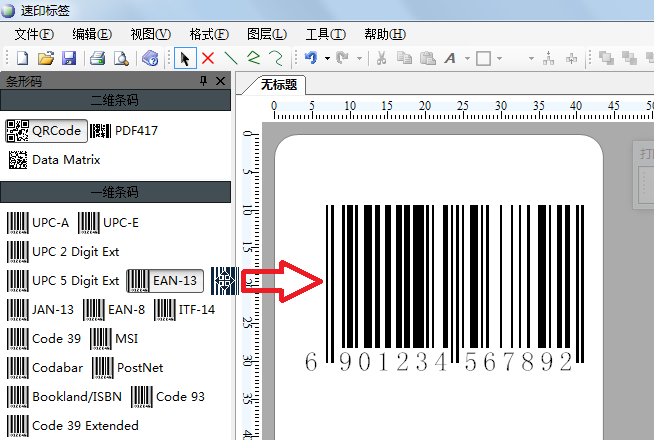Click the help book icon in the toolbar

coord(150,58)
